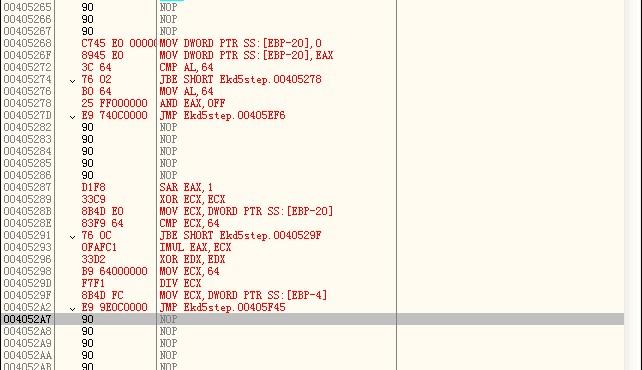This screenshot has height=370, width=642.
Task: Click the comment column beside CMP ECX,64
Action: 510,223
